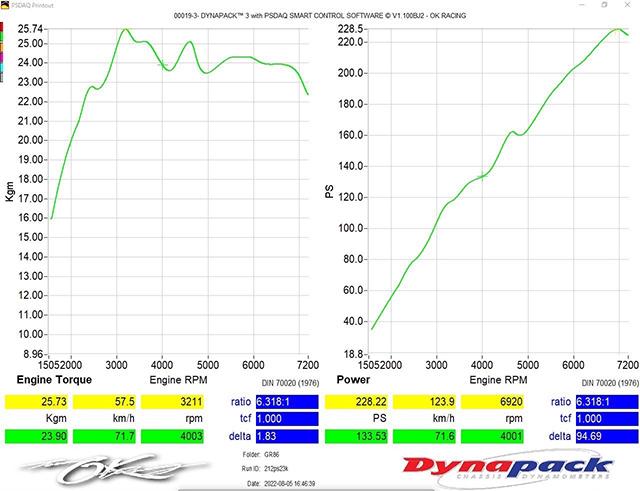Click the Date 2022-08-05 timestamp
Viewport: 640px width, 491px height.
281,484
